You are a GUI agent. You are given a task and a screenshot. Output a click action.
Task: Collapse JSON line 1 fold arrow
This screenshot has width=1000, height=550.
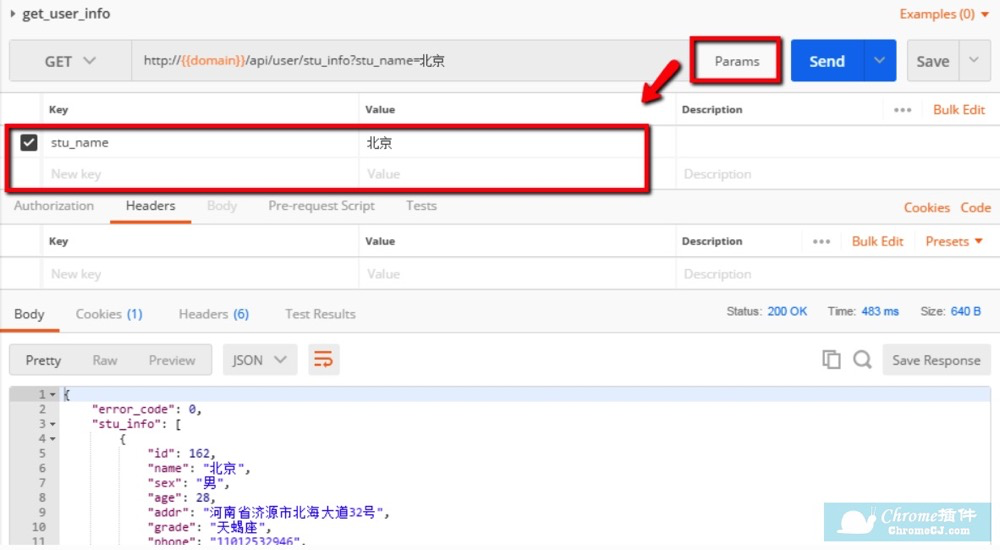pyautogui.click(x=53, y=394)
